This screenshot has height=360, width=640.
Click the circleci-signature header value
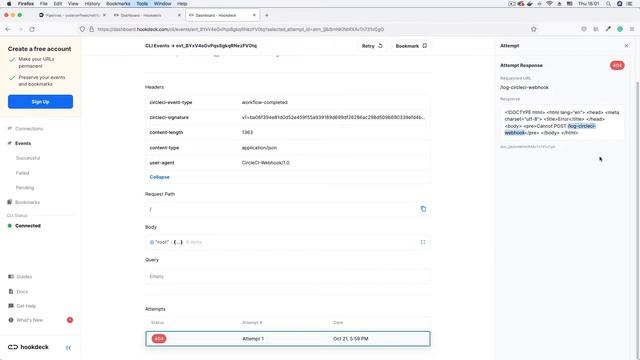(333, 118)
